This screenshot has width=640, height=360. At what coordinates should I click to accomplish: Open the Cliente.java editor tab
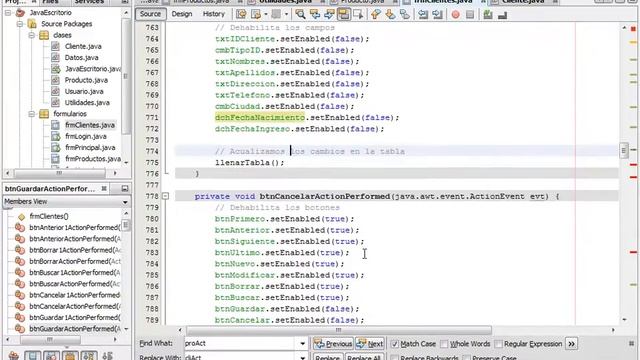pyautogui.click(x=523, y=2)
